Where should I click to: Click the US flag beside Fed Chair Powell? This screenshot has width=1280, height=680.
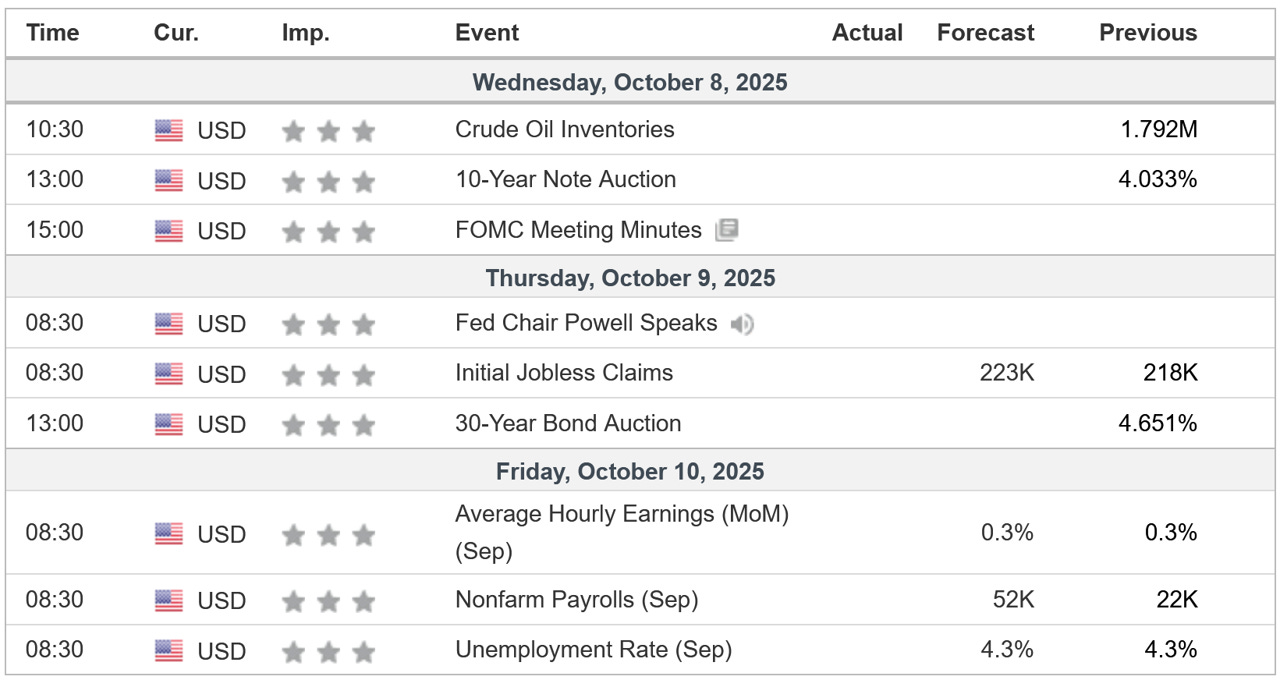click(169, 324)
